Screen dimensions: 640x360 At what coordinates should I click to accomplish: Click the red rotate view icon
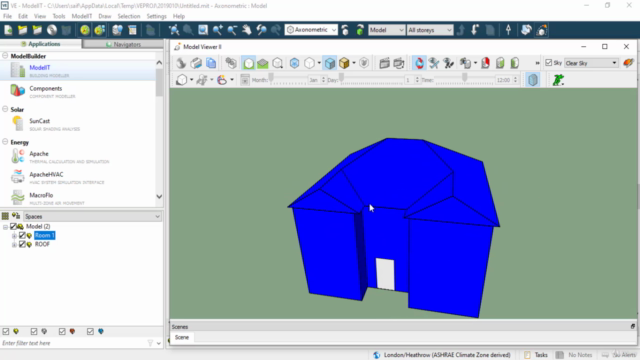(419, 63)
